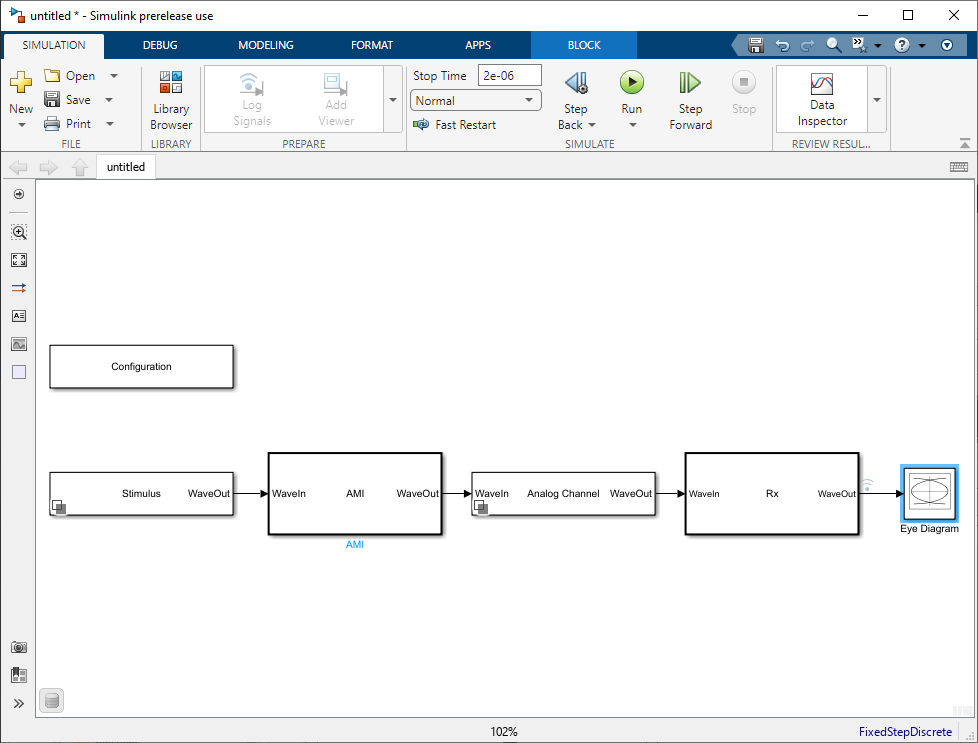The width and height of the screenshot is (978, 743).
Task: Open the quick access toolbar options menu
Action: [947, 45]
